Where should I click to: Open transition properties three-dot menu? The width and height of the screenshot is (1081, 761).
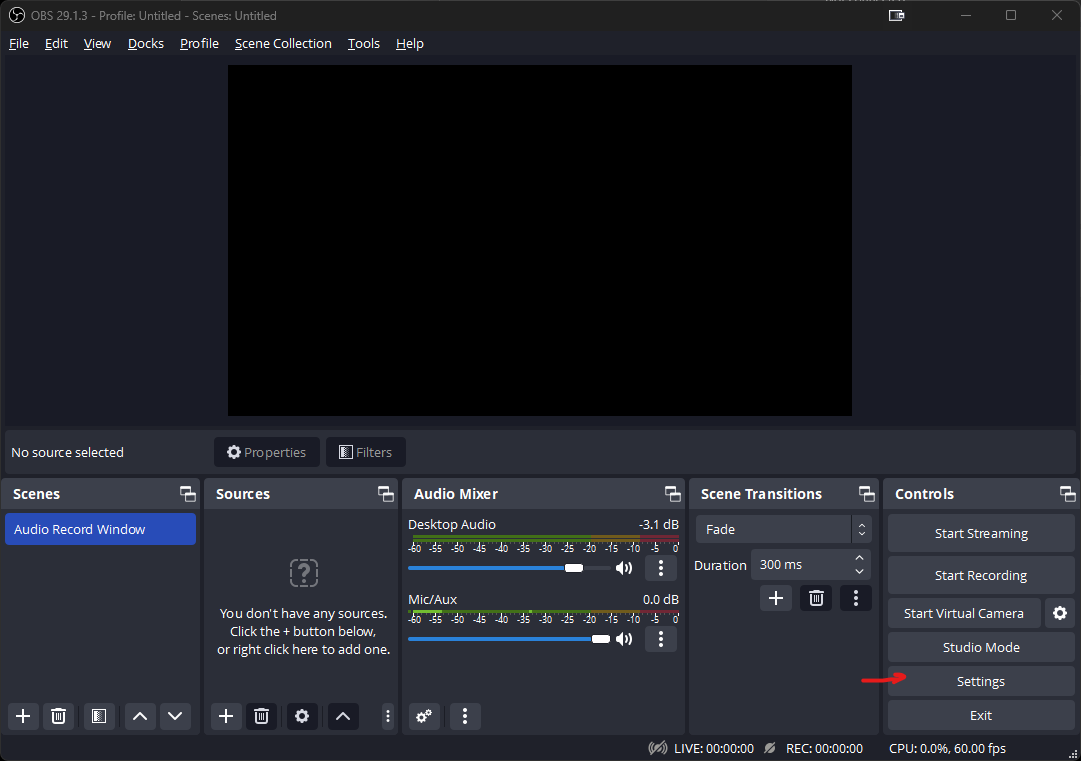pyautogui.click(x=856, y=598)
